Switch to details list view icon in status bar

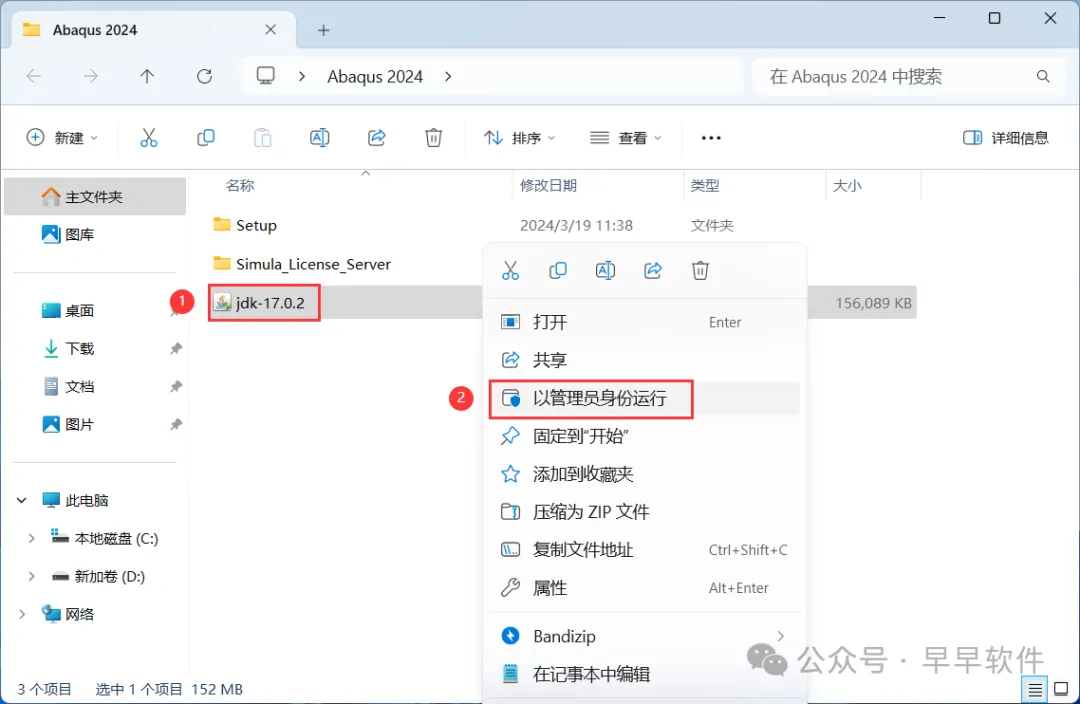pyautogui.click(x=1035, y=689)
